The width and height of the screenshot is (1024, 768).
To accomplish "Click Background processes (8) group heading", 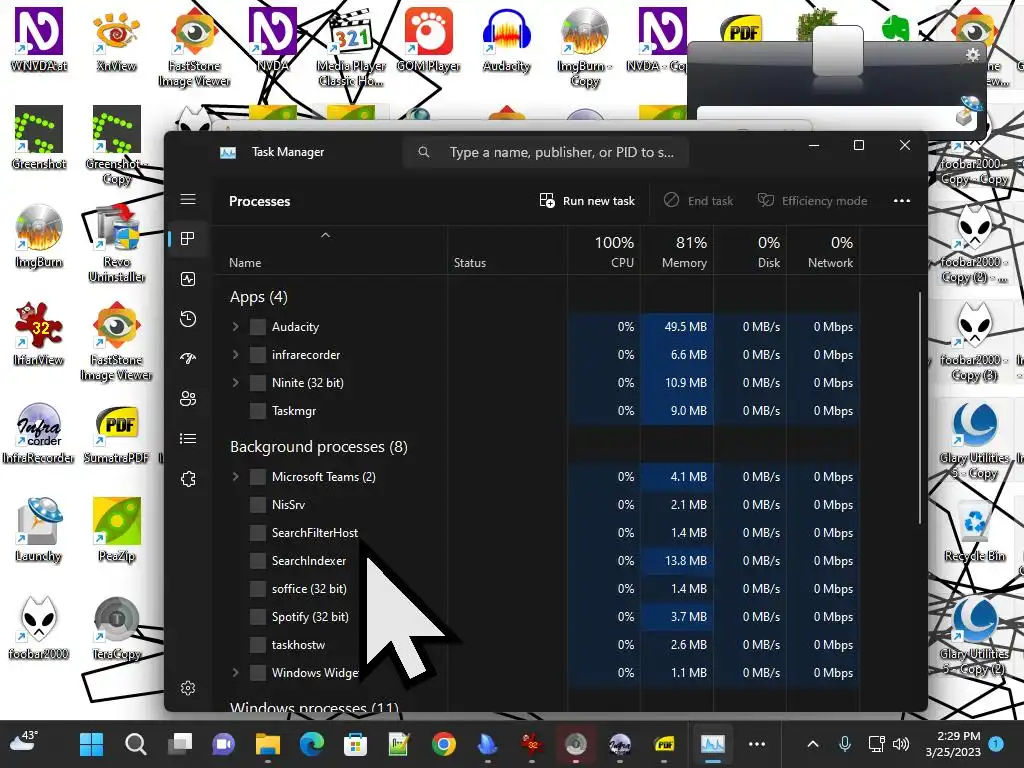I will [x=319, y=447].
